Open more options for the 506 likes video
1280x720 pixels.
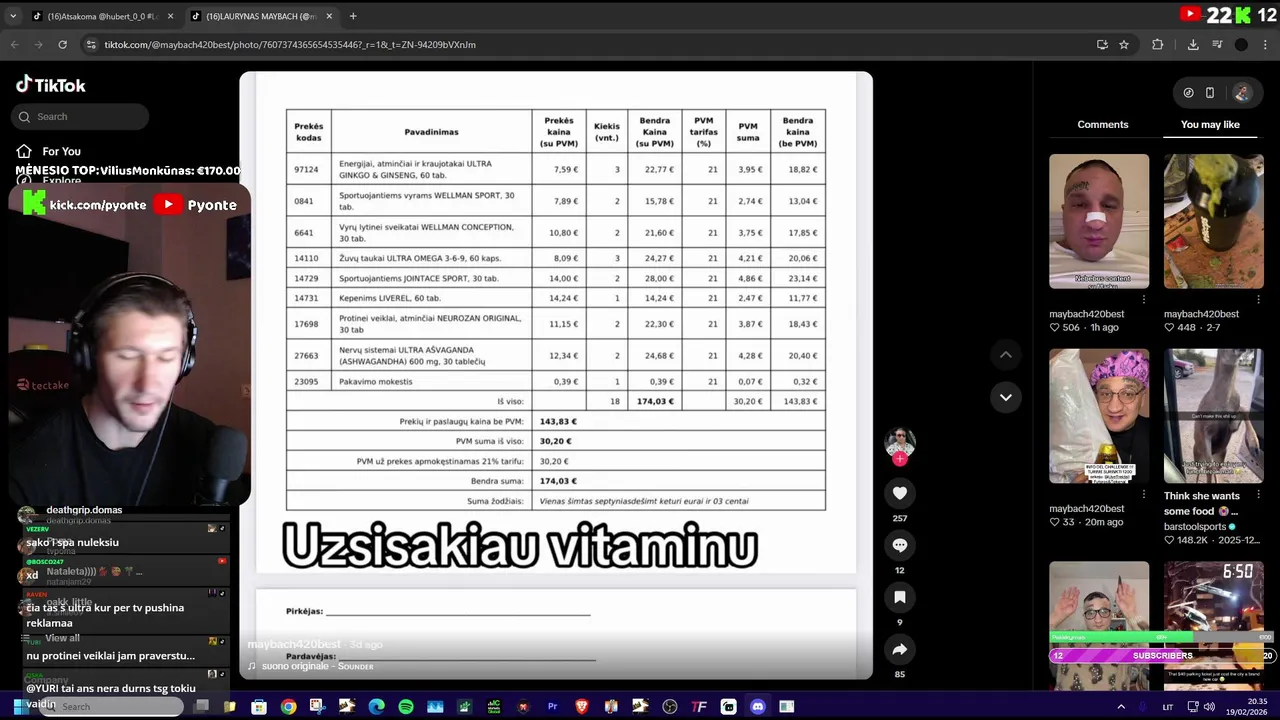(1144, 298)
